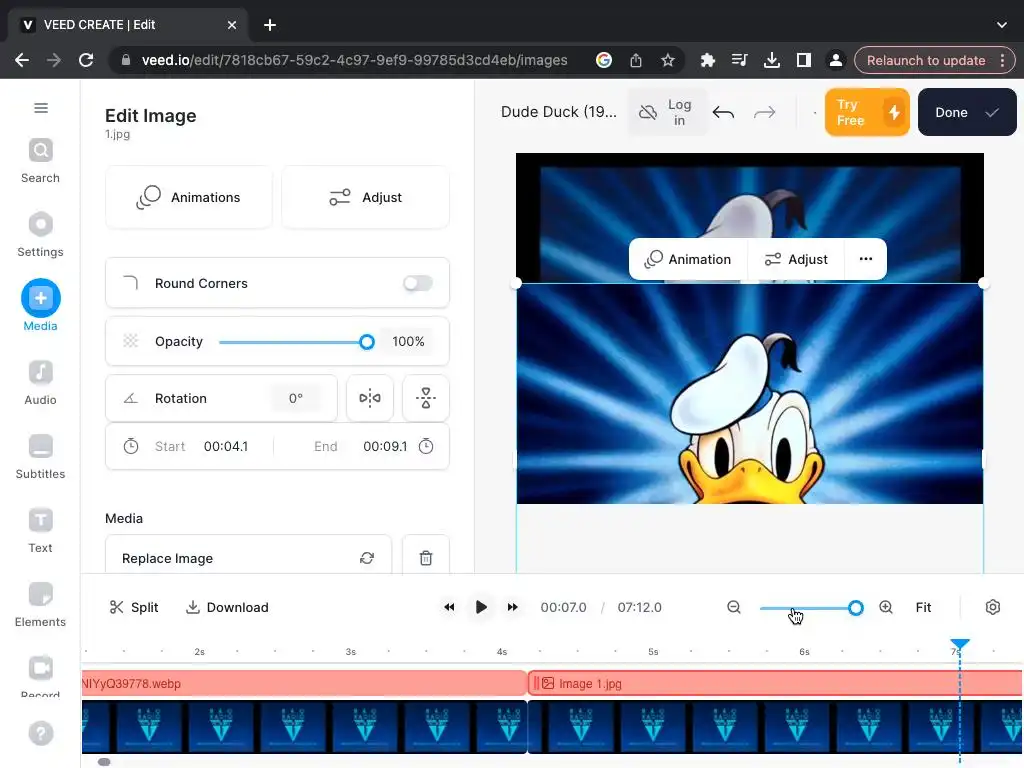Open browser downloads icon
Image resolution: width=1024 pixels, height=768 pixels.
pos(771,60)
